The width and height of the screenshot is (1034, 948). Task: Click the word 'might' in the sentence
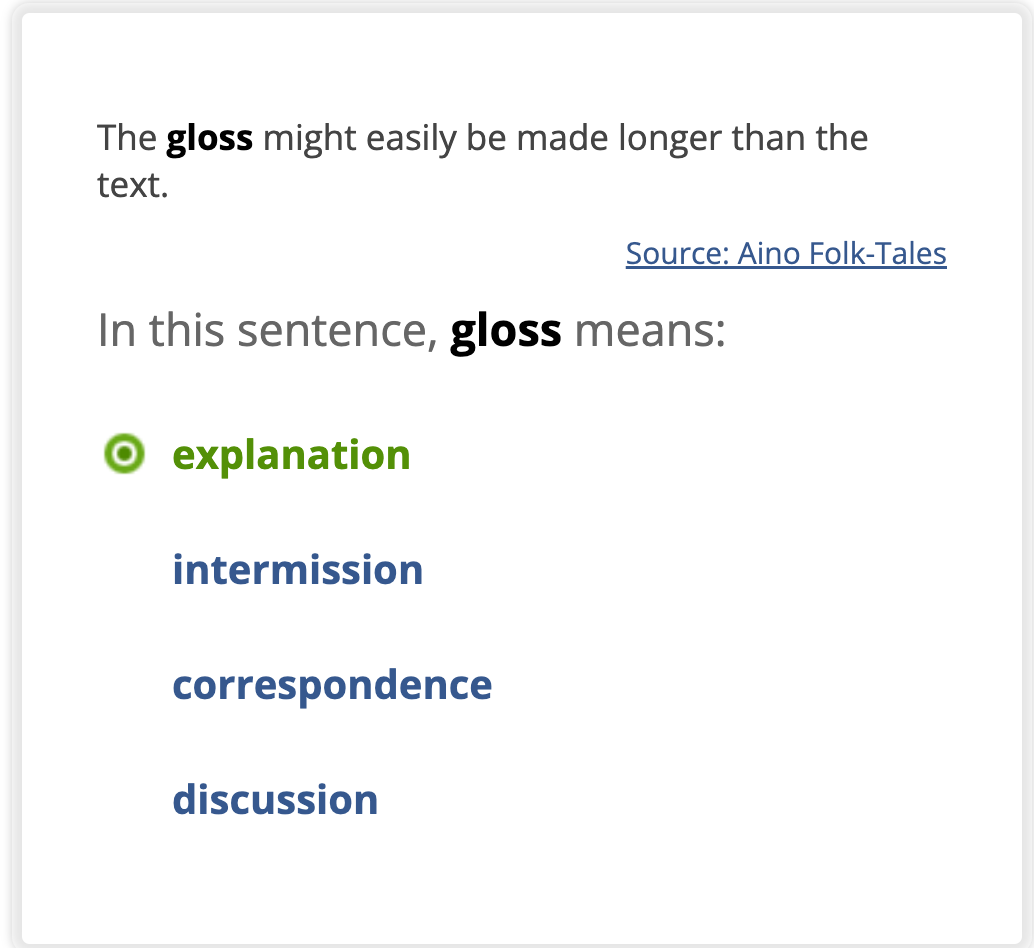pos(311,138)
